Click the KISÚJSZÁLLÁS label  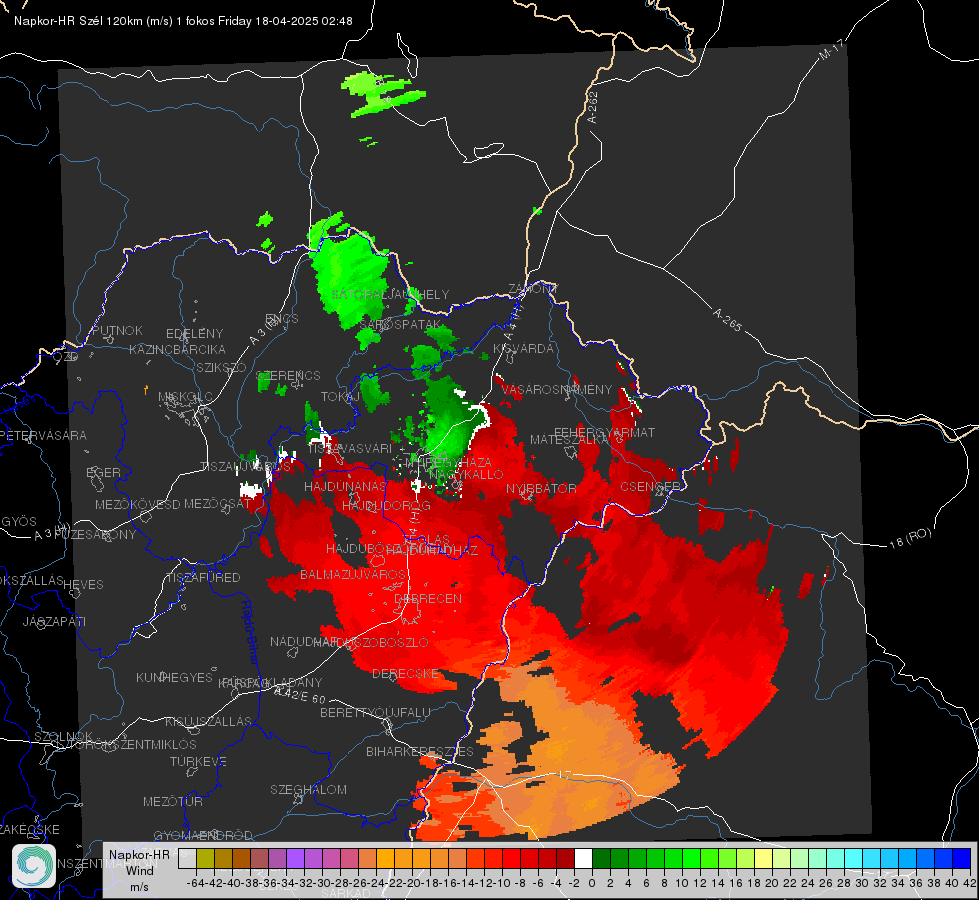209,721
